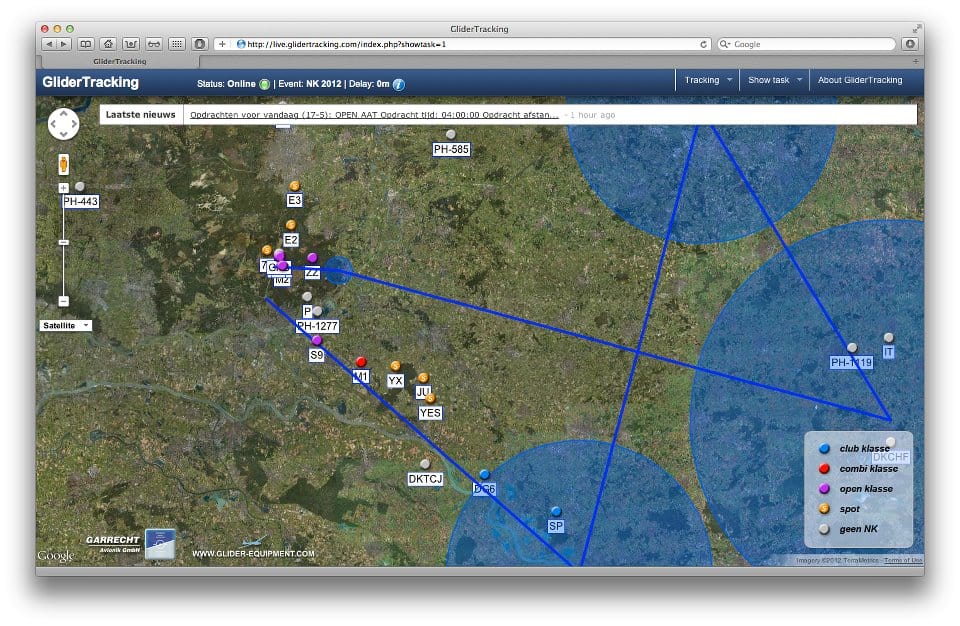Click the map pan control wheel
960x626 pixels.
click(63, 124)
